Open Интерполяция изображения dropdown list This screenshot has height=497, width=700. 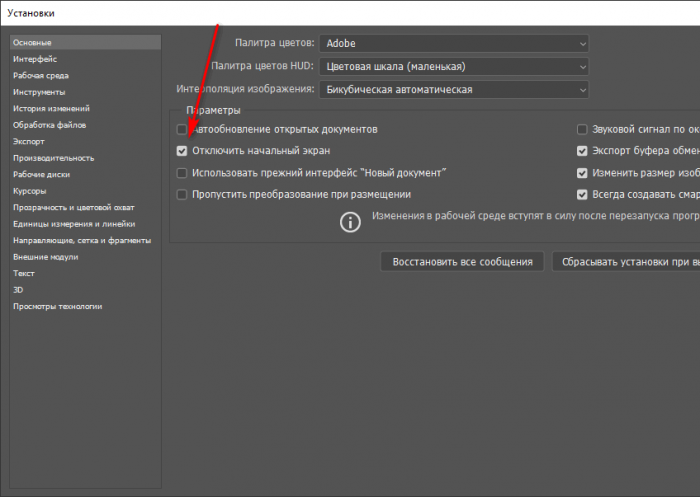454,90
